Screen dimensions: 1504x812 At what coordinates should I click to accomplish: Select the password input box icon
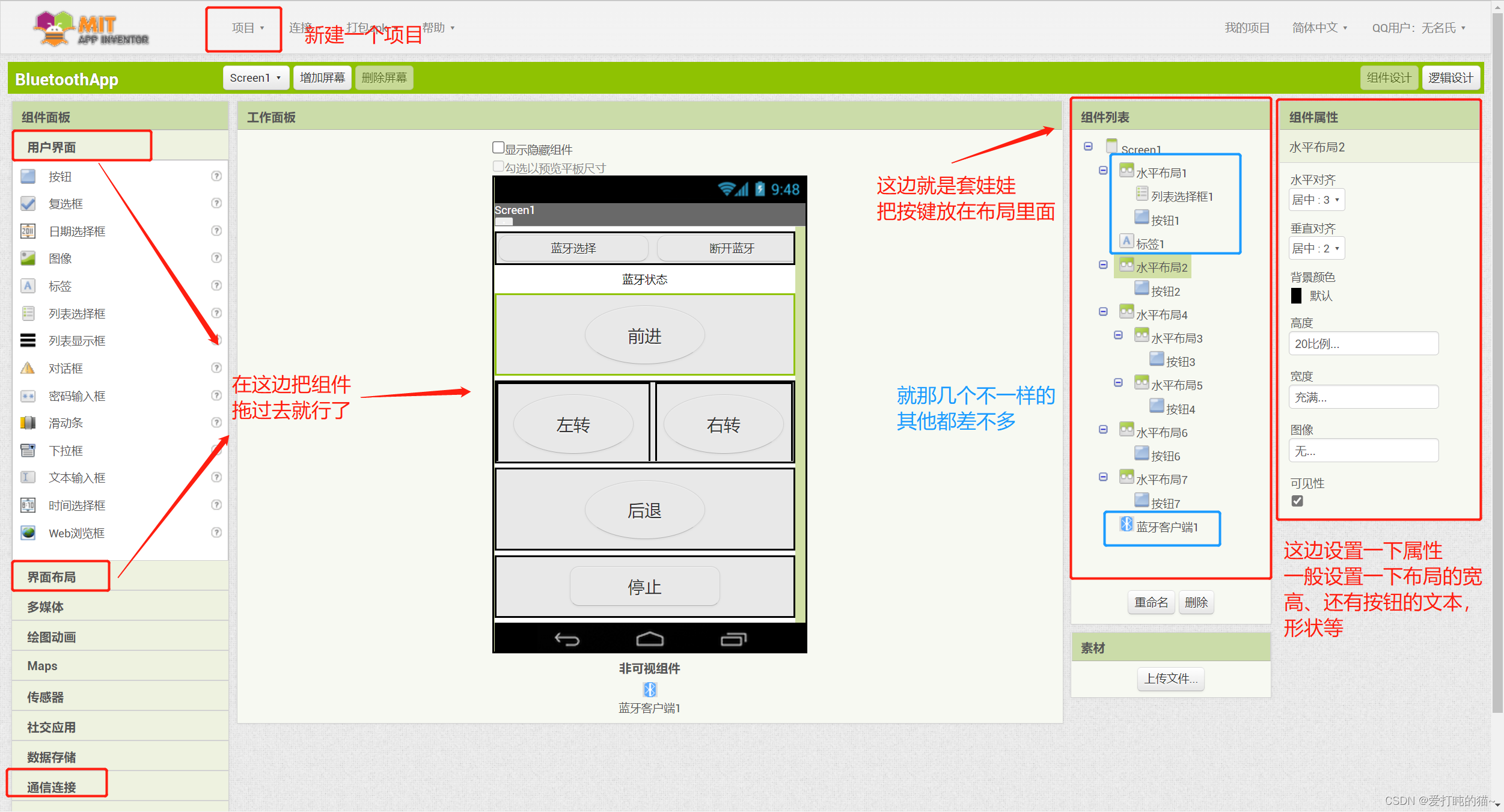[28, 396]
